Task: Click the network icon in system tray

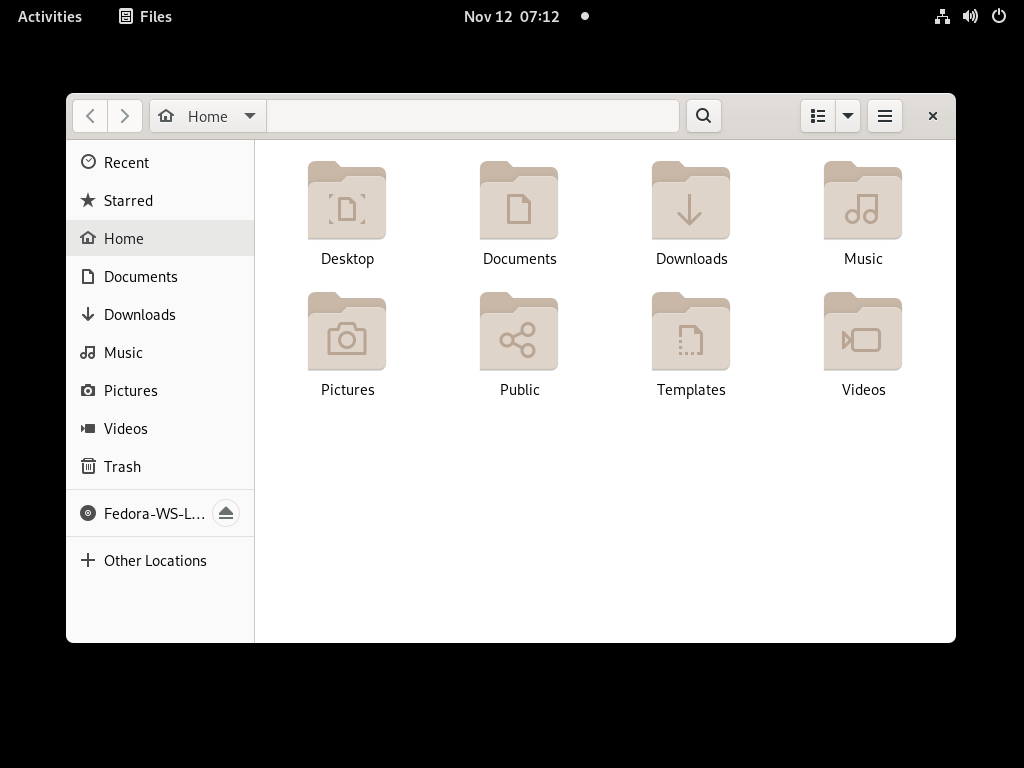Action: point(942,16)
